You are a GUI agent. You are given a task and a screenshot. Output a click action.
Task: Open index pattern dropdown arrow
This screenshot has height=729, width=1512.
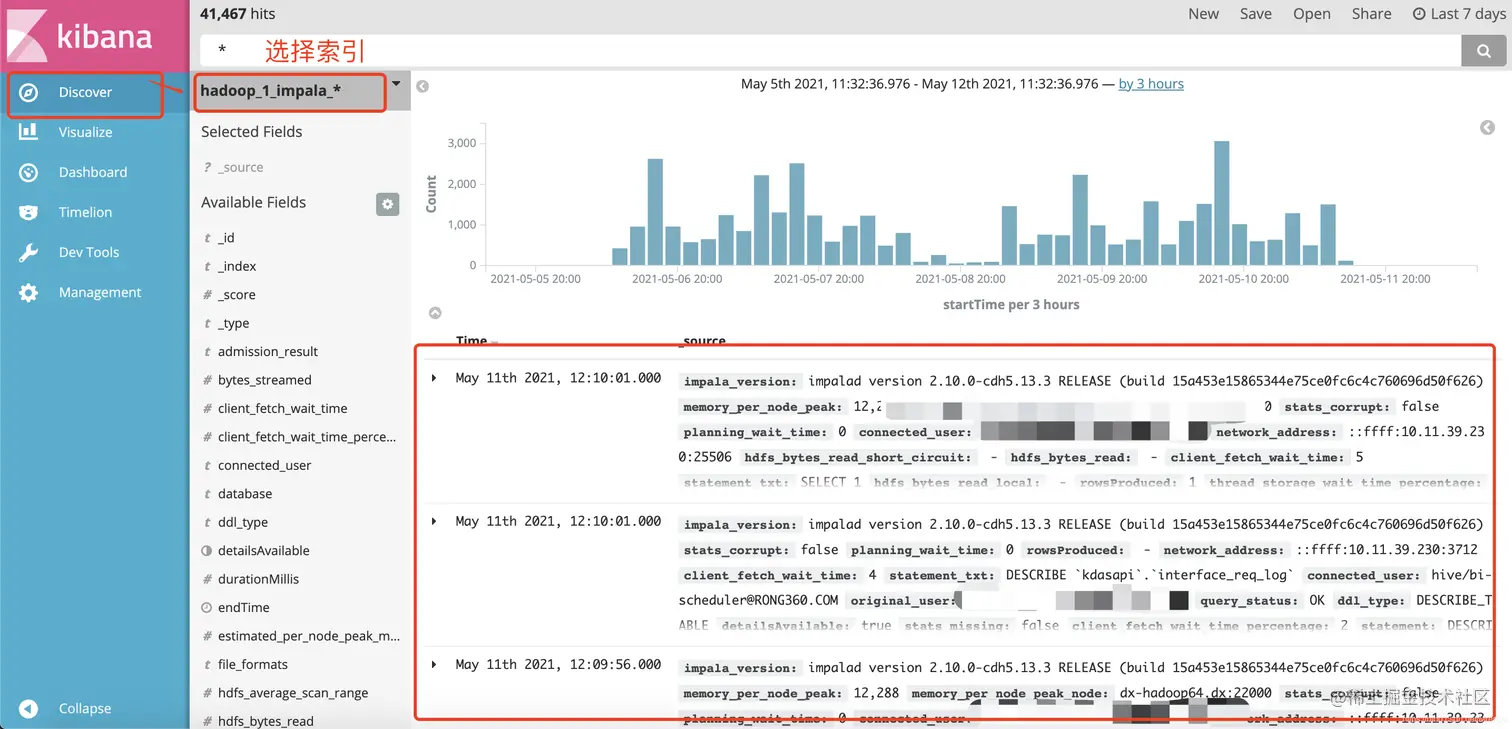click(396, 84)
